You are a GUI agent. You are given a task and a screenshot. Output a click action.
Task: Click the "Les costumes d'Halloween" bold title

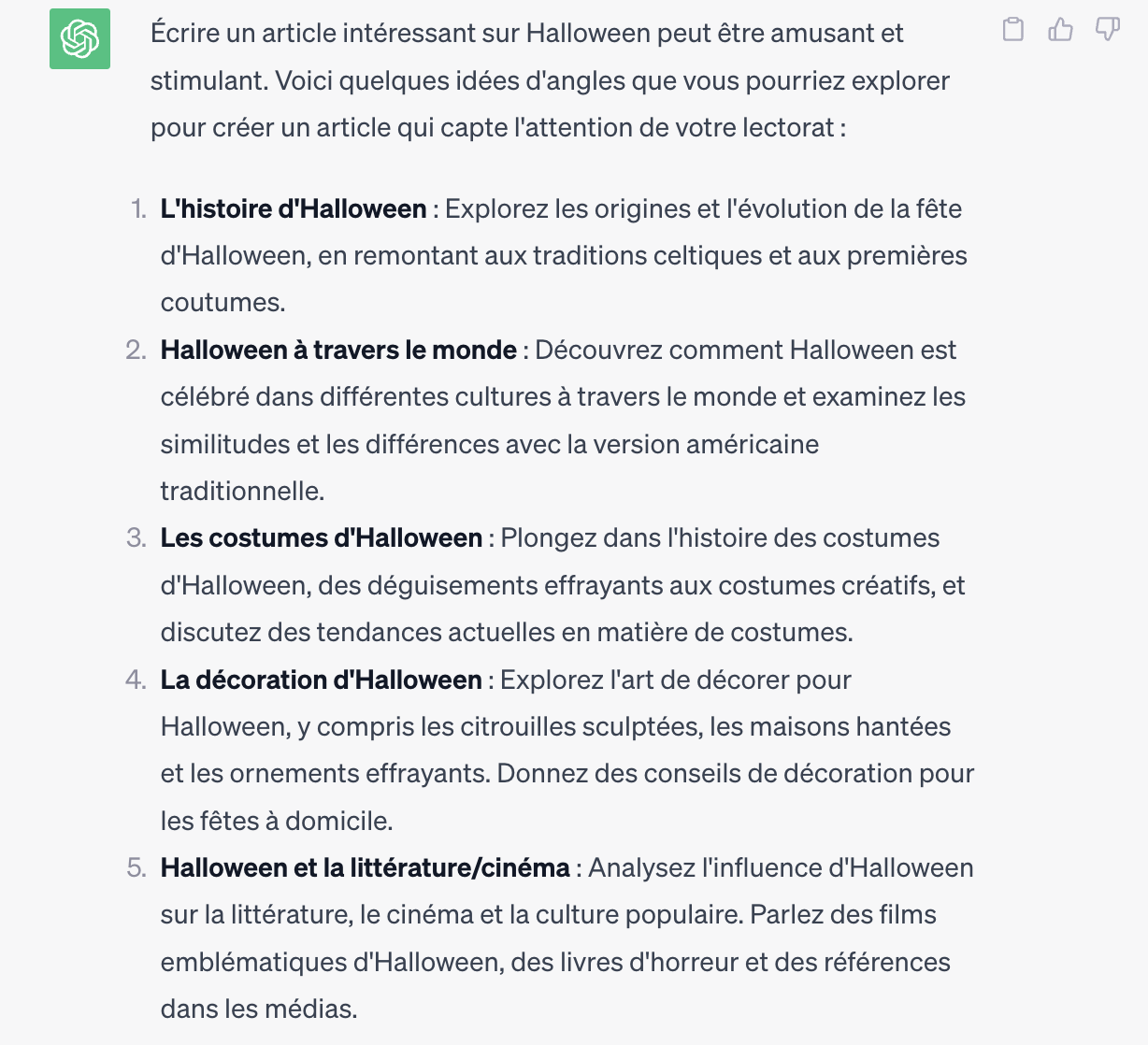tap(322, 537)
